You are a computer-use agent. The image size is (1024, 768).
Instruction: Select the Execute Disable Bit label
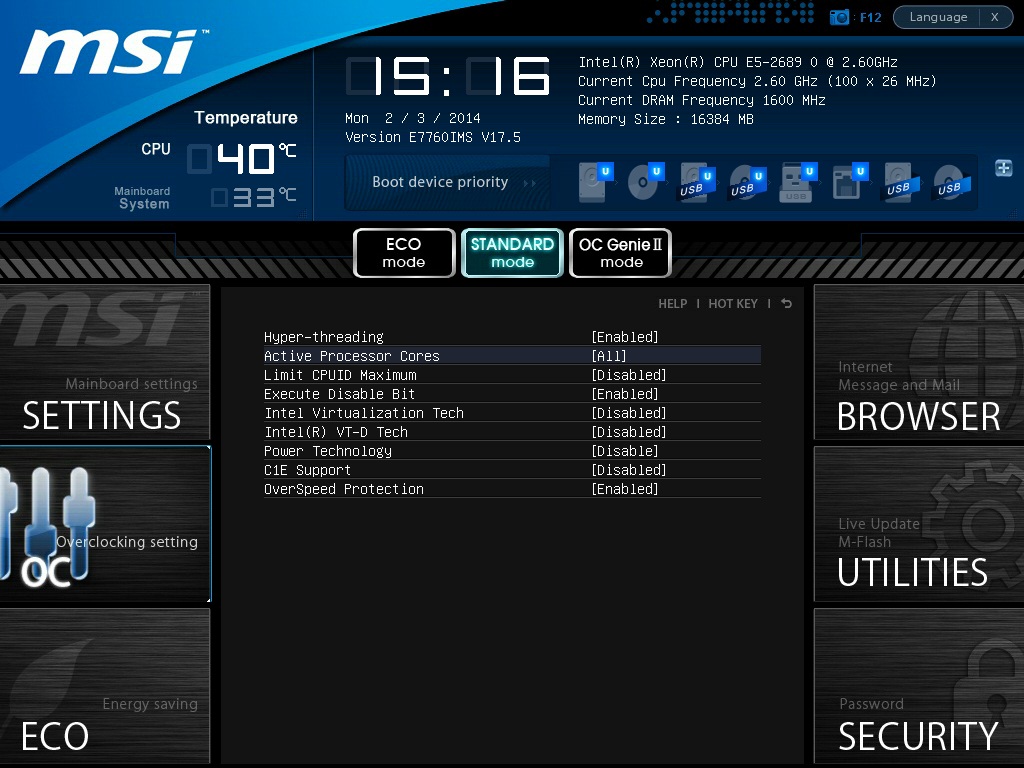tap(339, 394)
